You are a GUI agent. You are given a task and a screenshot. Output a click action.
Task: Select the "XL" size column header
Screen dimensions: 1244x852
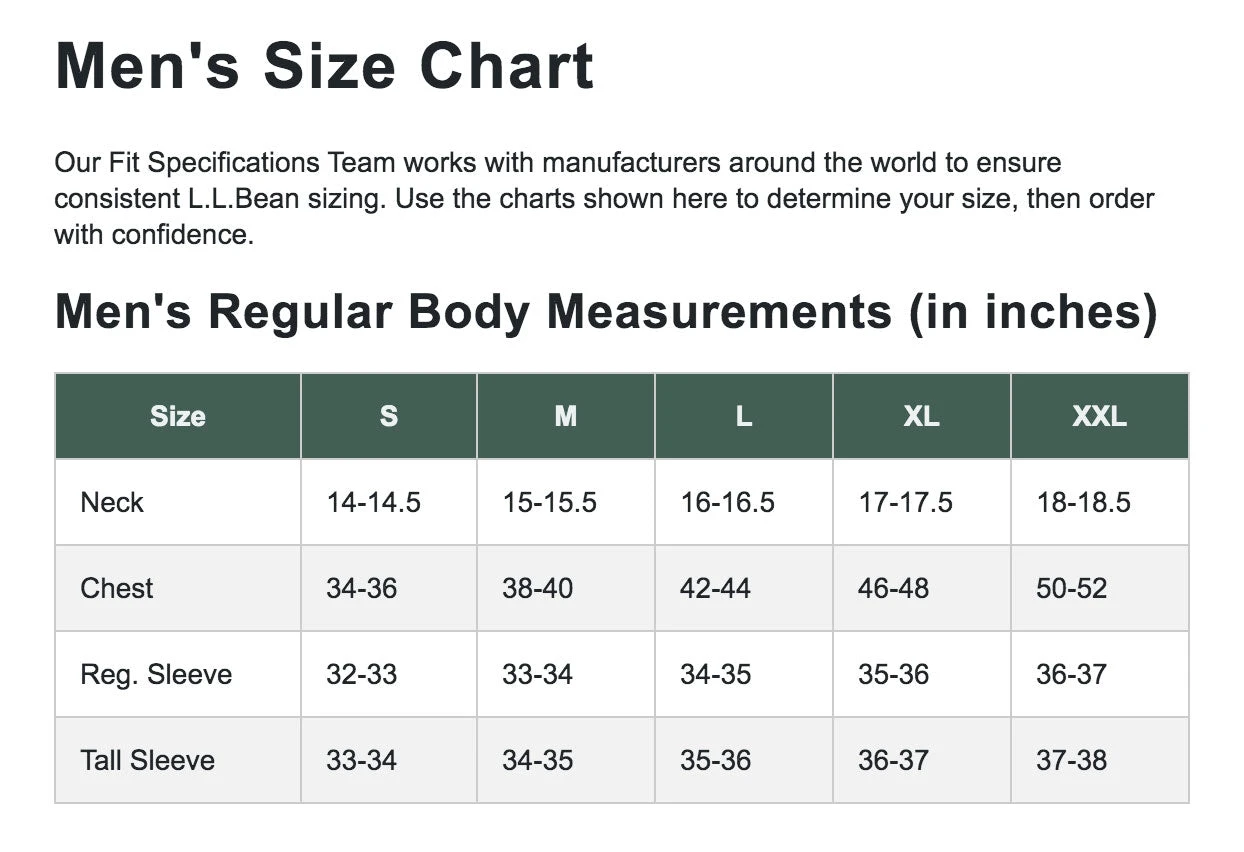click(x=921, y=416)
